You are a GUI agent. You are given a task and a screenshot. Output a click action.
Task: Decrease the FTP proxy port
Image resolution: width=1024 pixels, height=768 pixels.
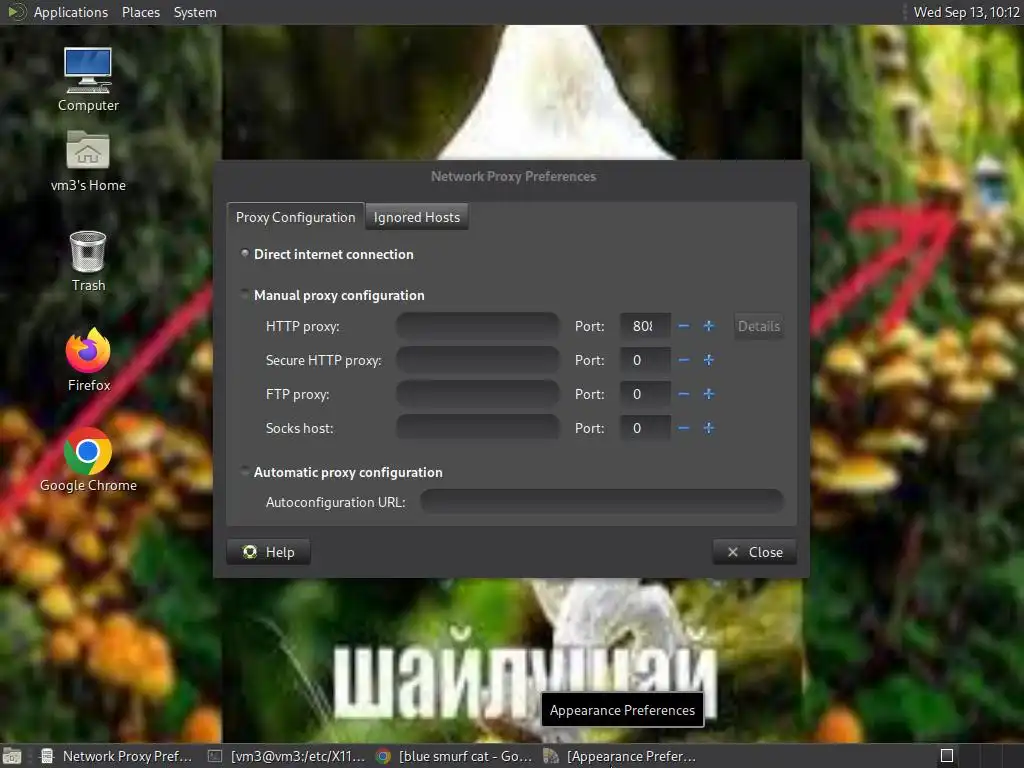[x=684, y=394]
